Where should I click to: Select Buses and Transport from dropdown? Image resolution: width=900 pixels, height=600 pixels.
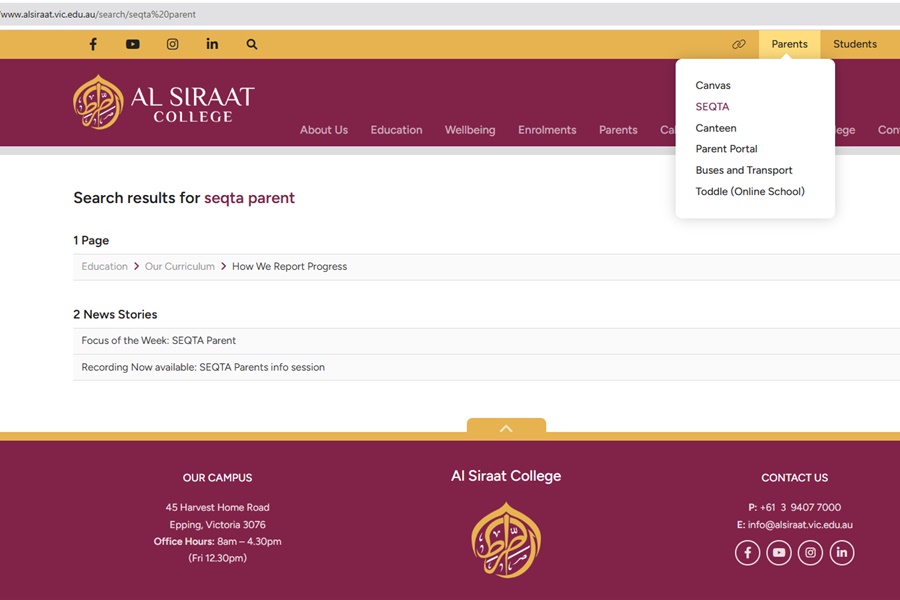[x=744, y=170]
